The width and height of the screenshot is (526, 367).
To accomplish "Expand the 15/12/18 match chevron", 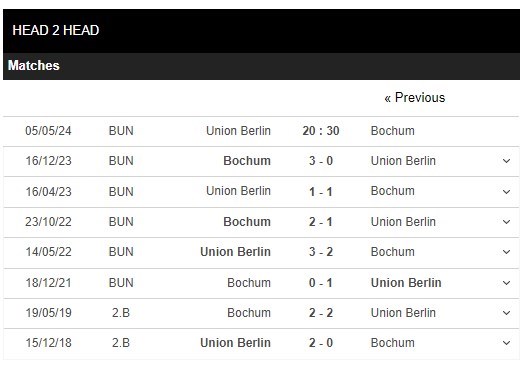I will (506, 343).
